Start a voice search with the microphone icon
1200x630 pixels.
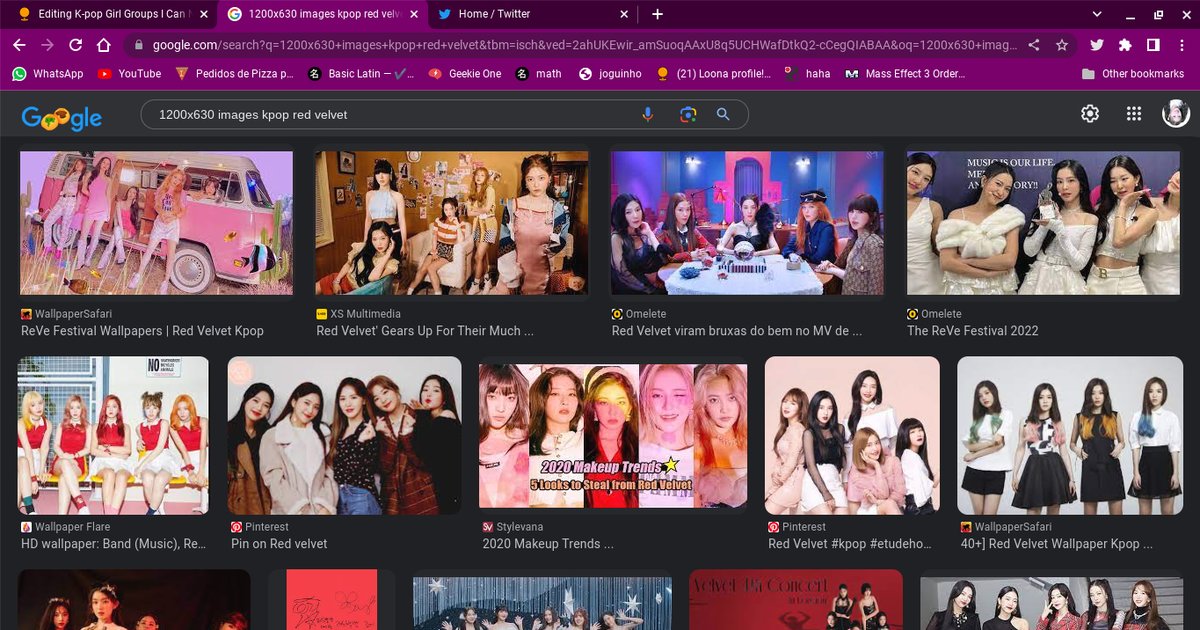tap(647, 115)
